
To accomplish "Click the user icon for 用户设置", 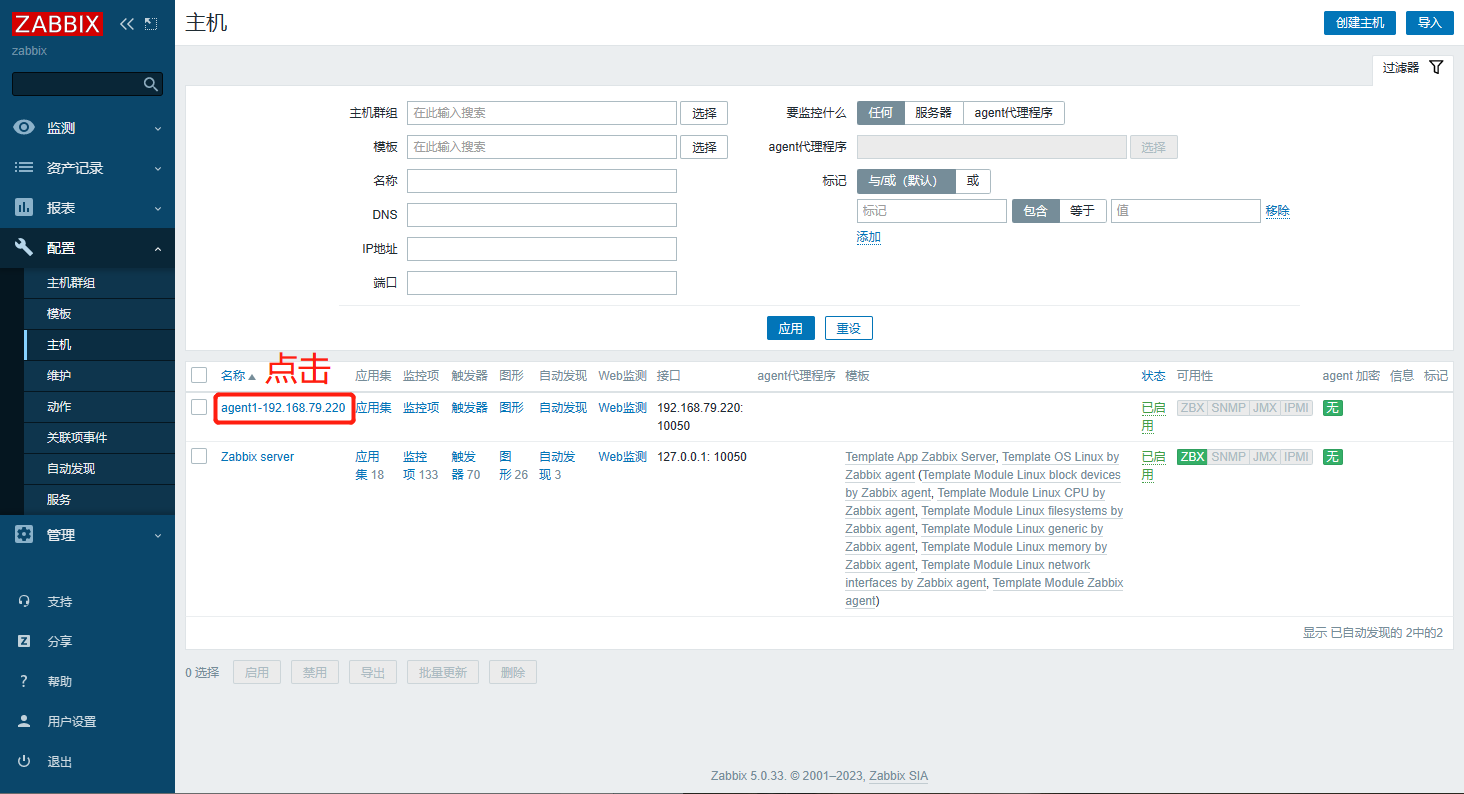I will tap(24, 722).
